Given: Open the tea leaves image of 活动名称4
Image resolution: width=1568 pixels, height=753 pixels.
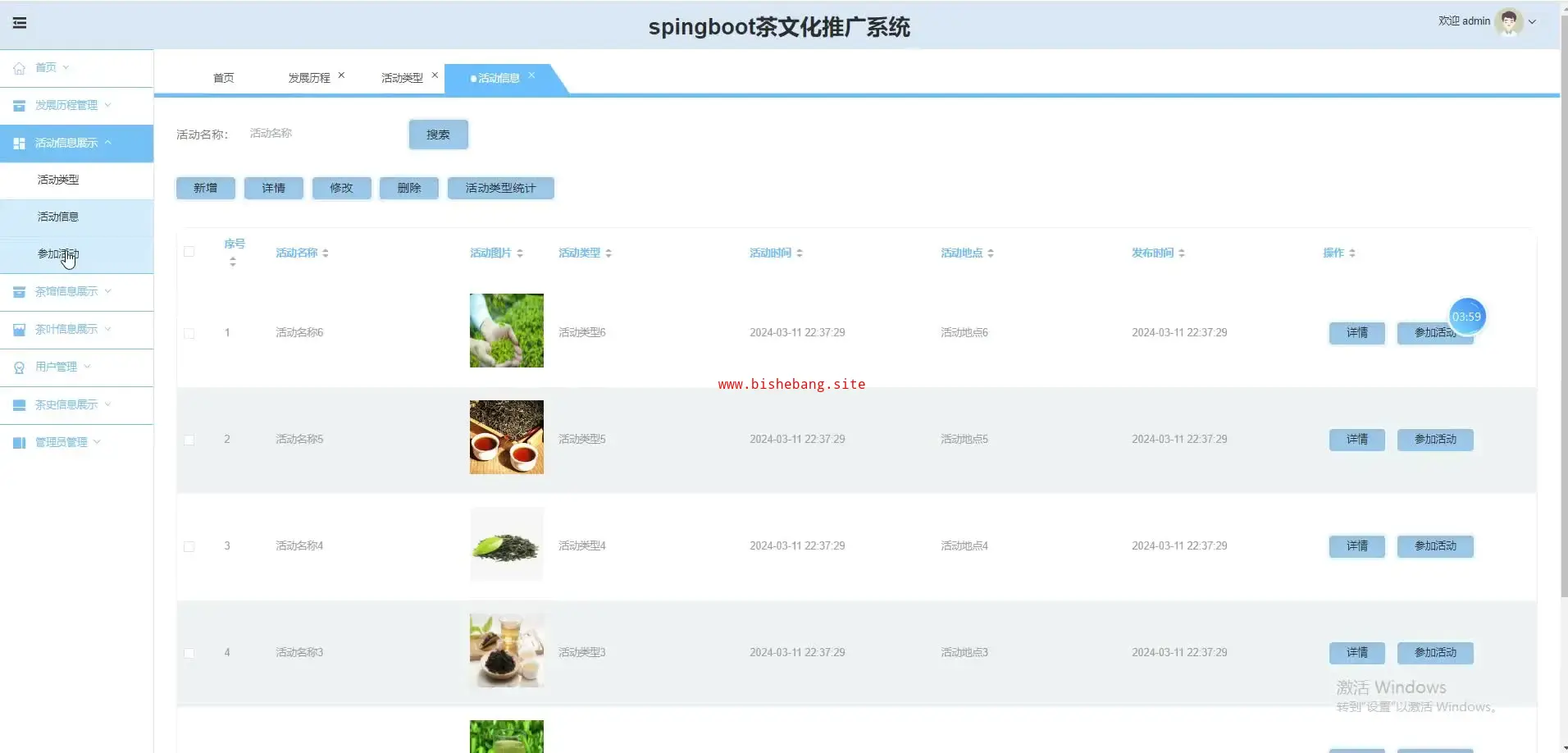Looking at the screenshot, I should [507, 544].
